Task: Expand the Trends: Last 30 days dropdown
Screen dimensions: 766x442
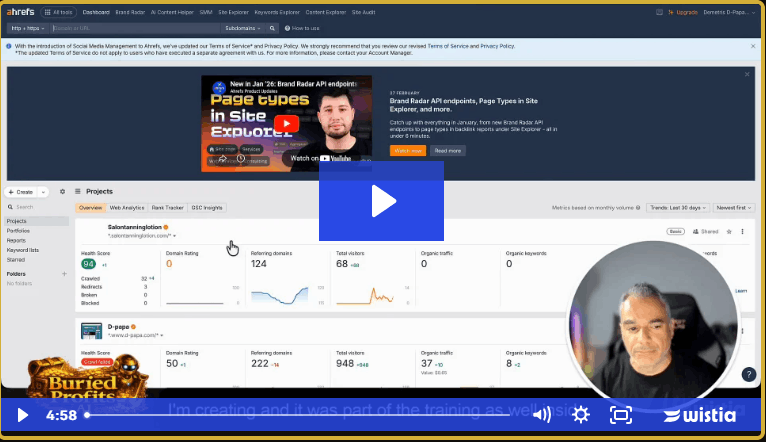Action: click(677, 208)
